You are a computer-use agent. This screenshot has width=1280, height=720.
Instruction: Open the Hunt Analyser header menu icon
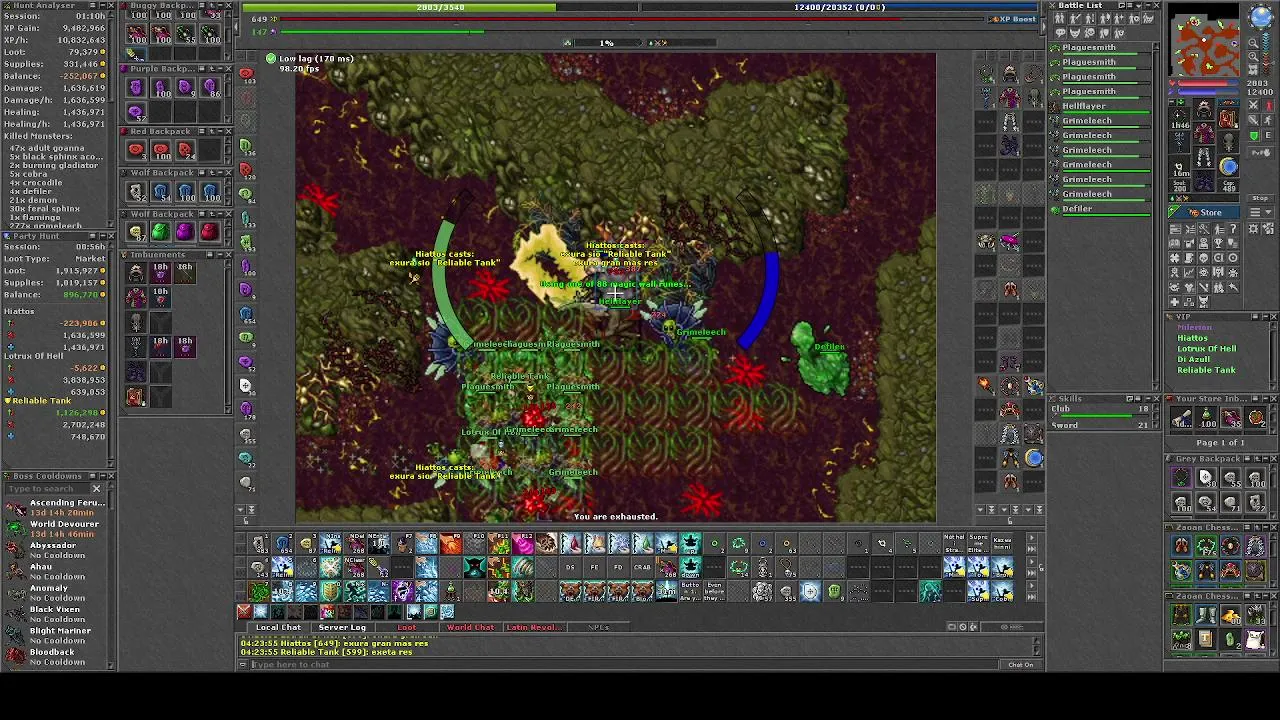(x=93, y=6)
